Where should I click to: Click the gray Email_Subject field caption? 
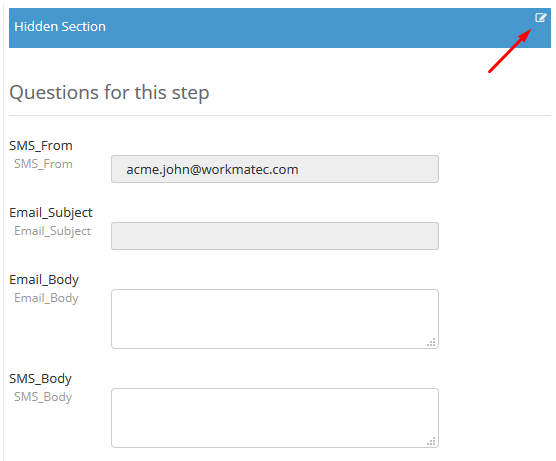[x=52, y=231]
